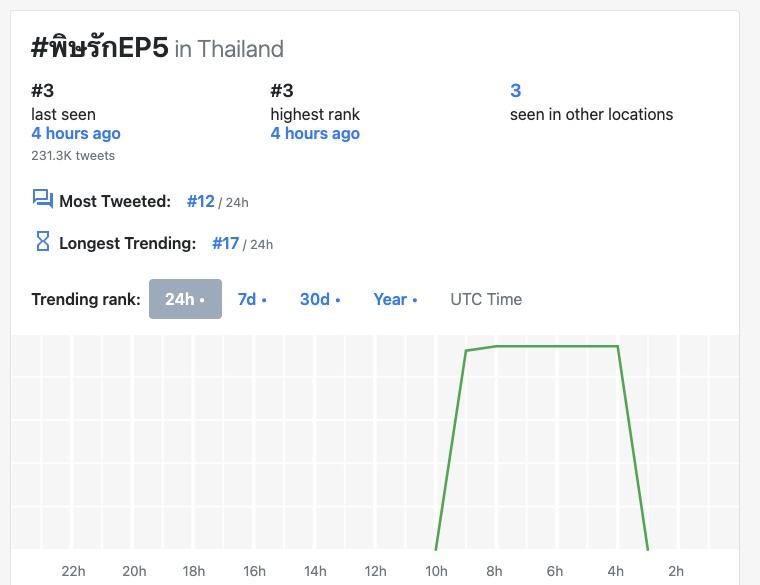Select the 24h trending rank tab

[x=185, y=299]
